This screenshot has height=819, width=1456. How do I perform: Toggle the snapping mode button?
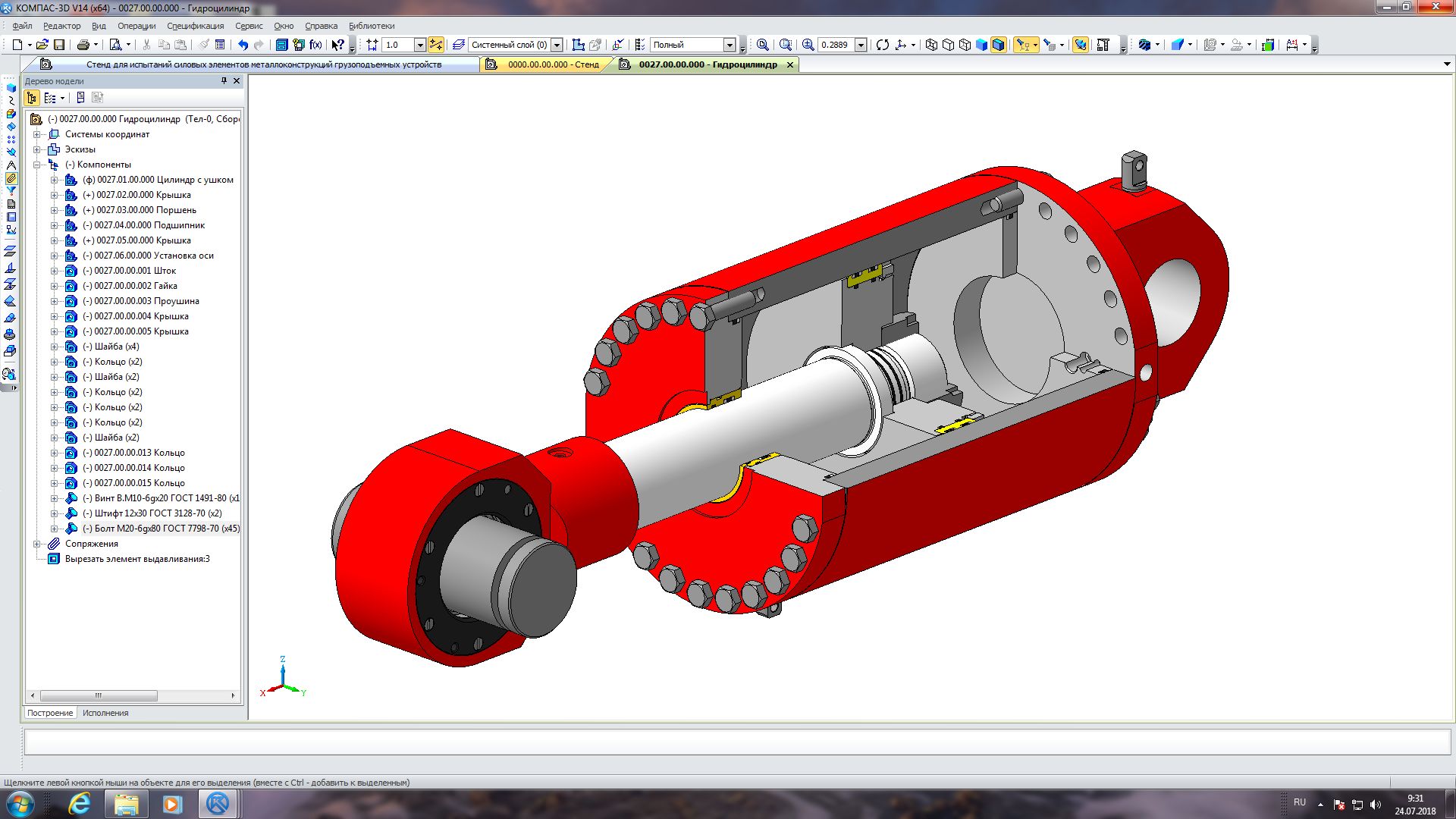(435, 45)
